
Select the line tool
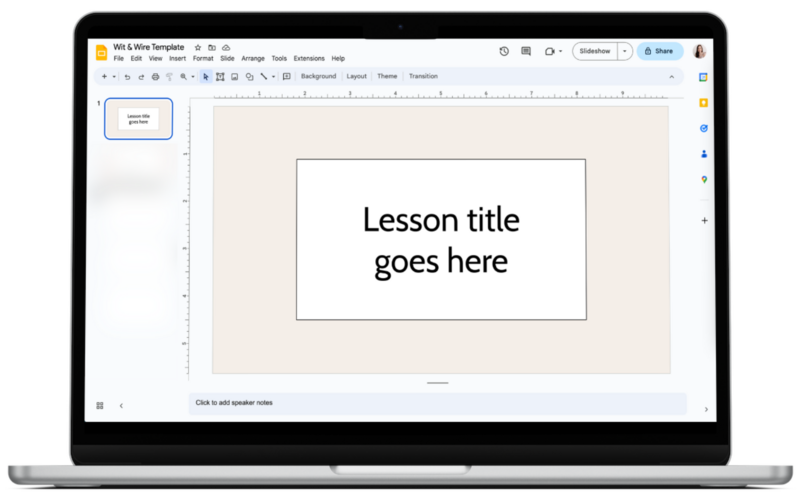pyautogui.click(x=264, y=77)
